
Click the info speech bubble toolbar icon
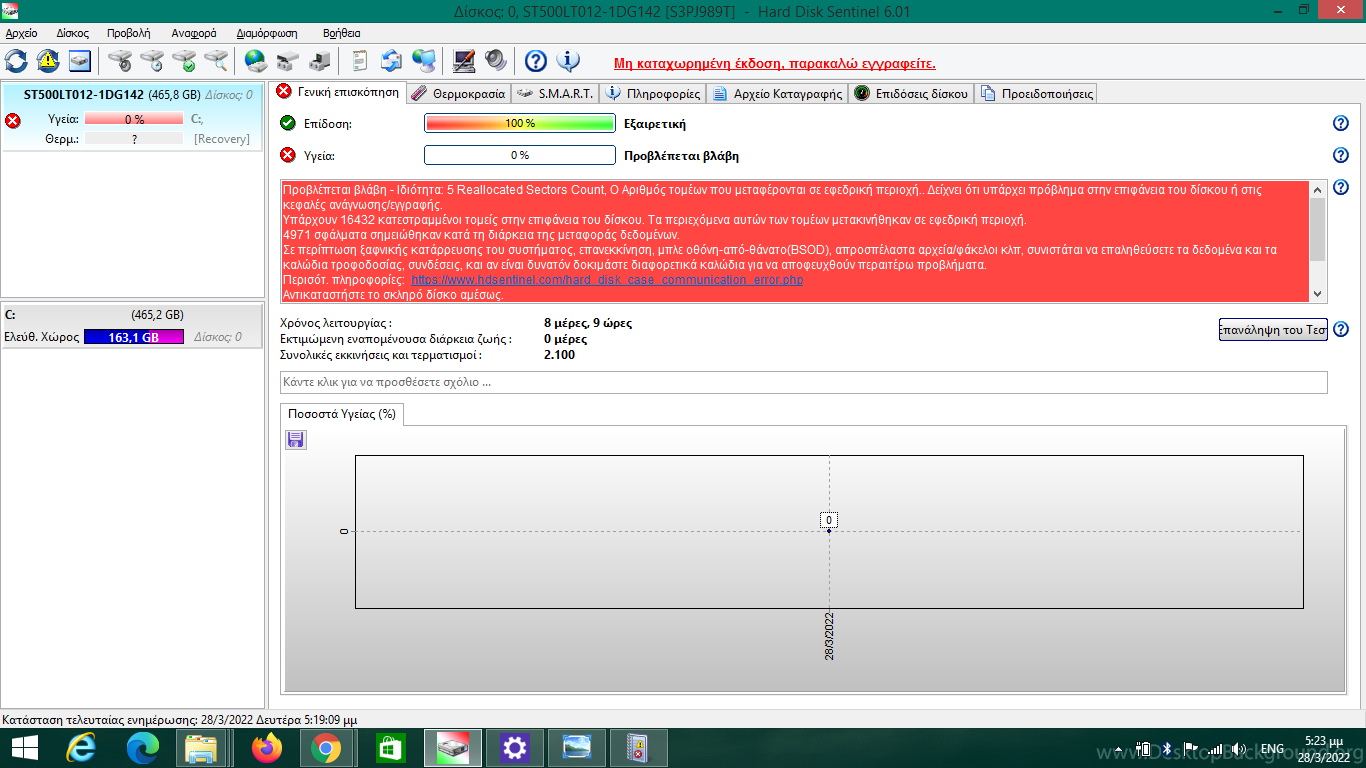(x=568, y=61)
